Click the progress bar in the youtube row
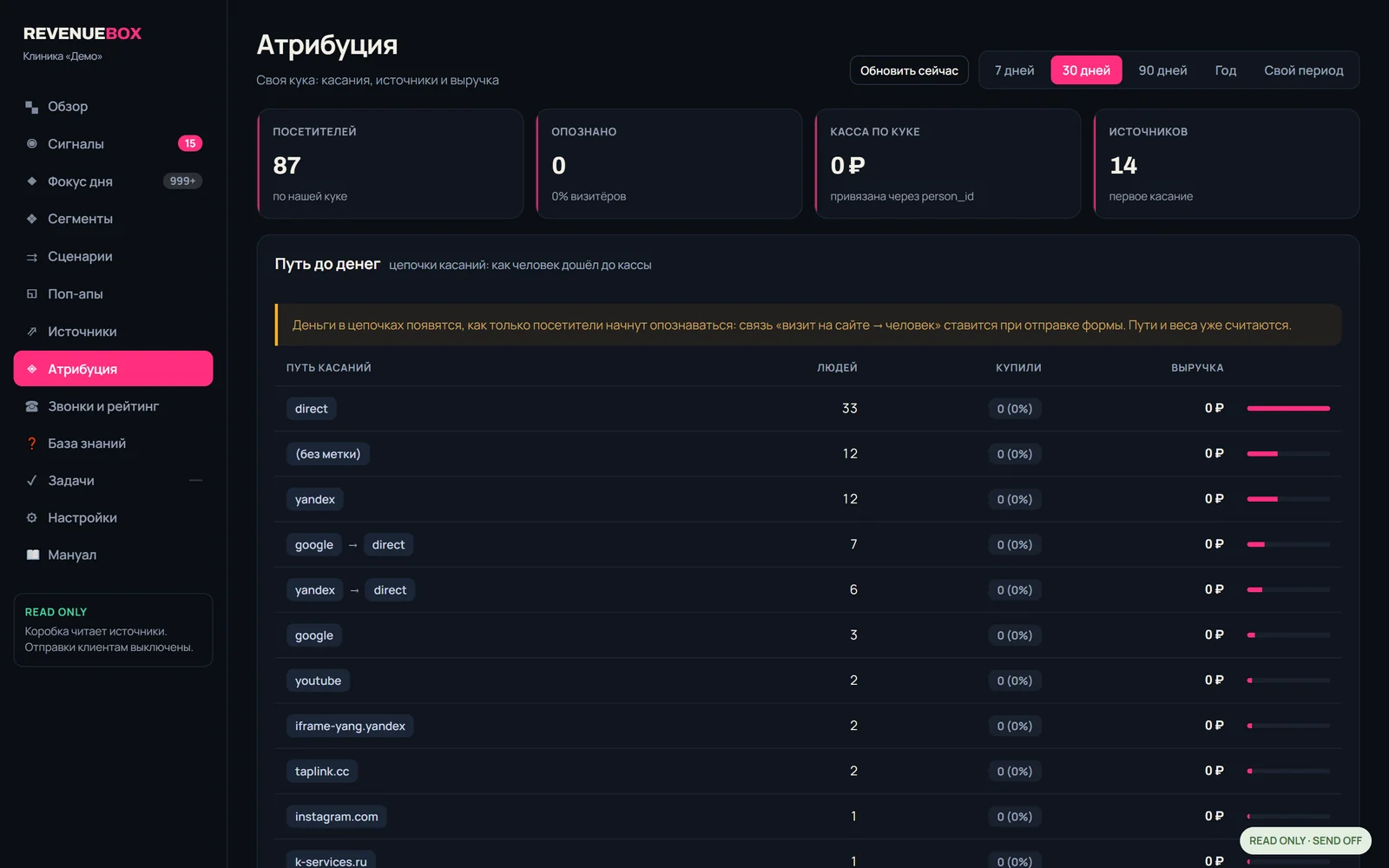The height and width of the screenshot is (868, 1389). (x=1288, y=681)
